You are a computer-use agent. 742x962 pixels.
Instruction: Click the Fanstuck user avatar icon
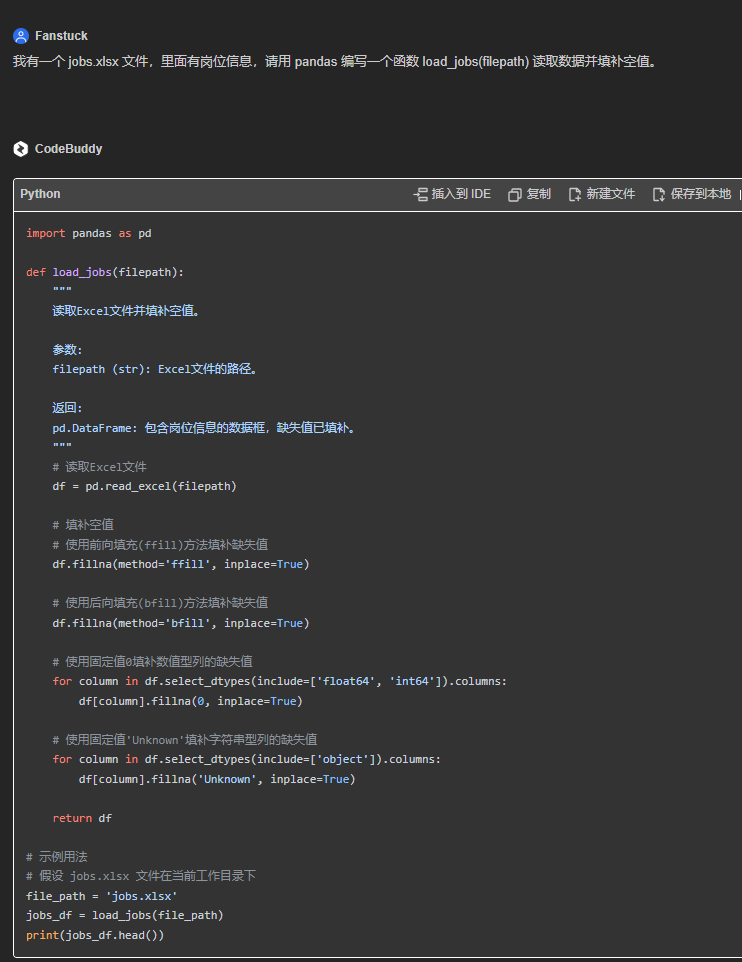click(x=21, y=36)
